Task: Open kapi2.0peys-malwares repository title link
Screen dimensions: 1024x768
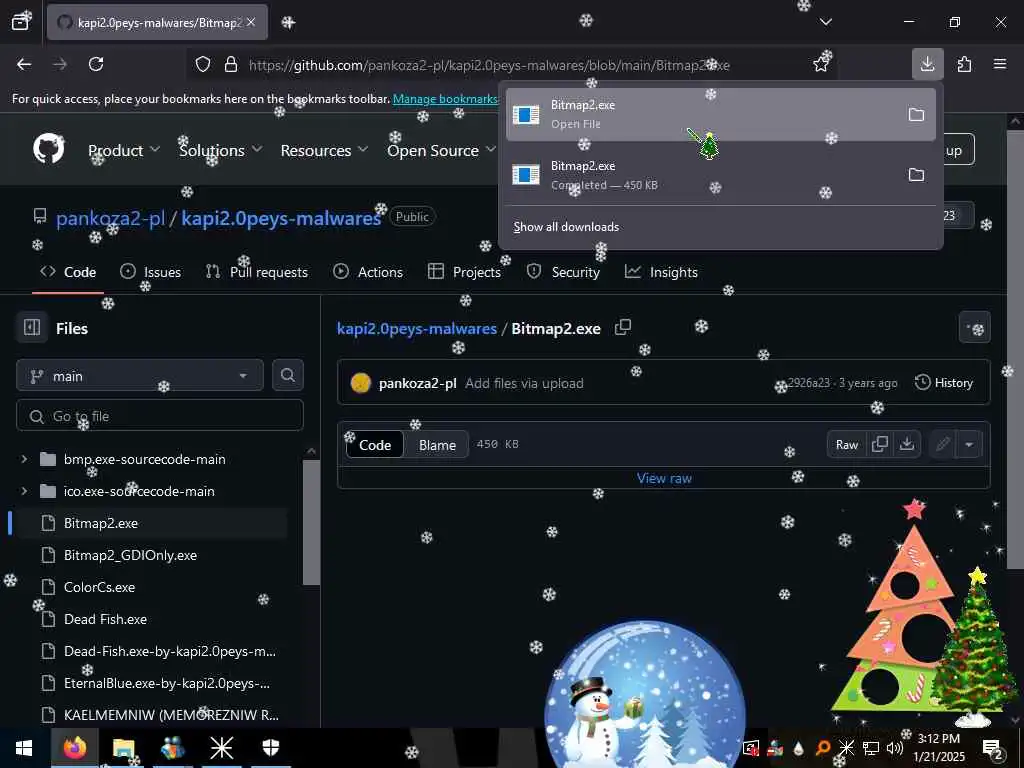Action: [x=281, y=218]
